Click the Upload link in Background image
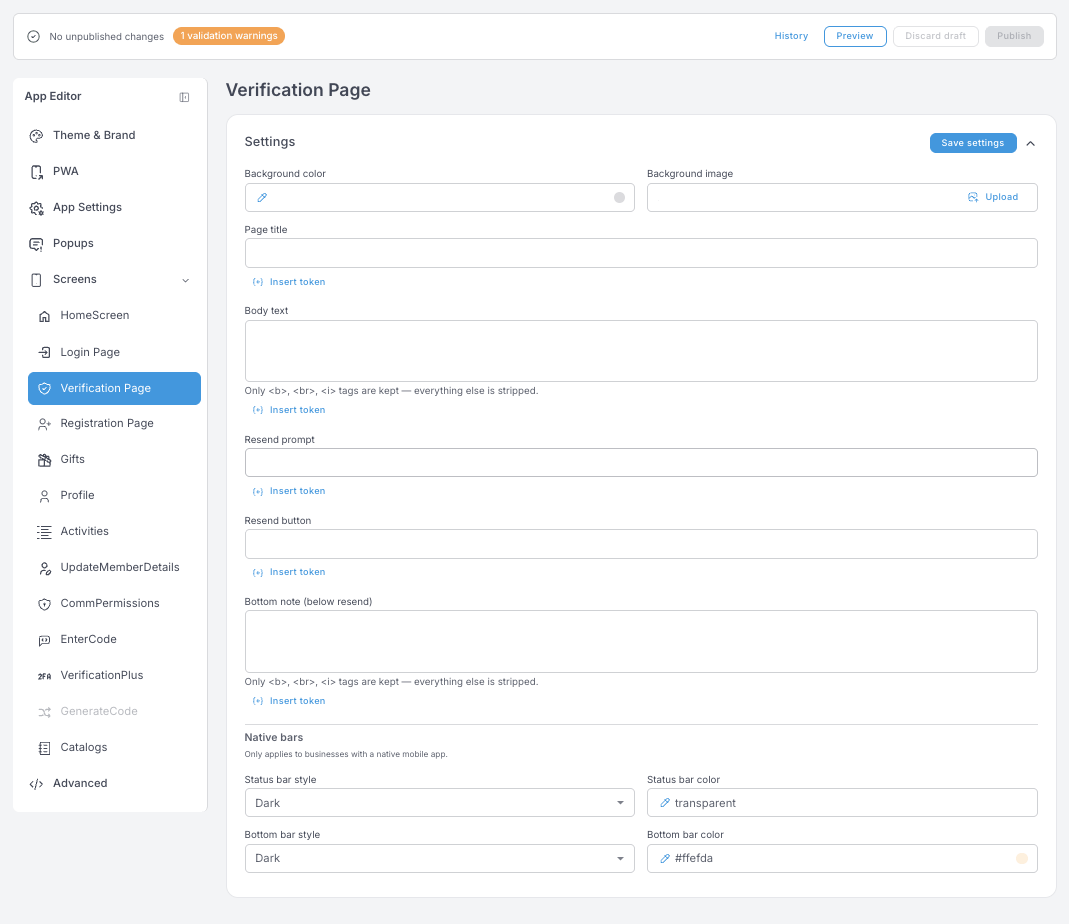 tap(1001, 197)
